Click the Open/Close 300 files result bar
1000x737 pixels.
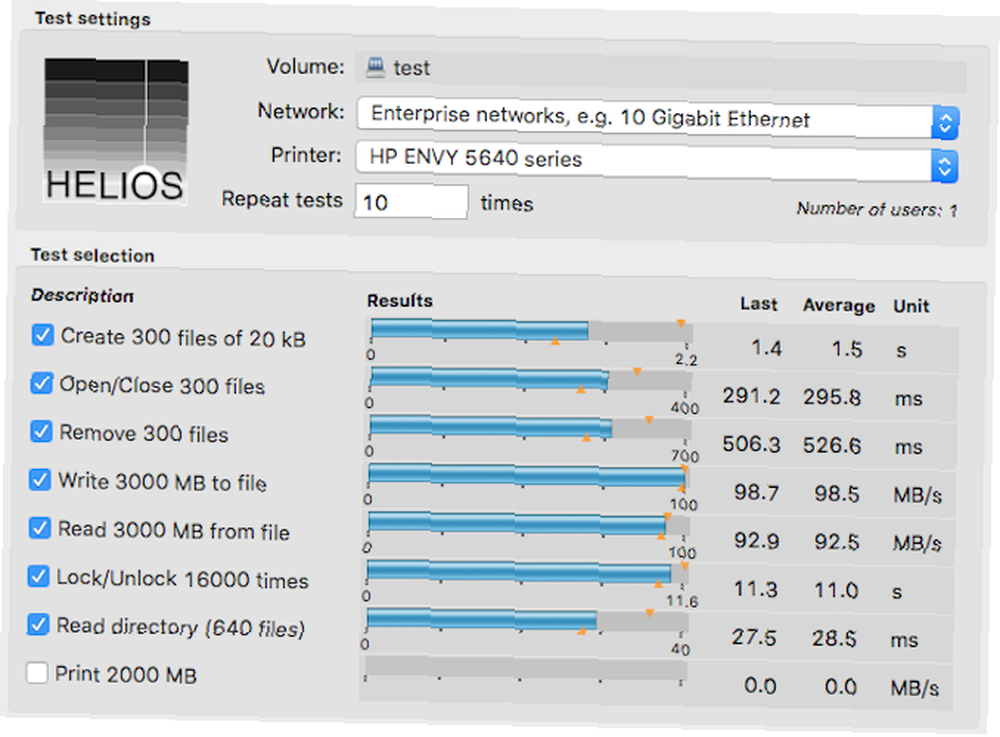530,380
